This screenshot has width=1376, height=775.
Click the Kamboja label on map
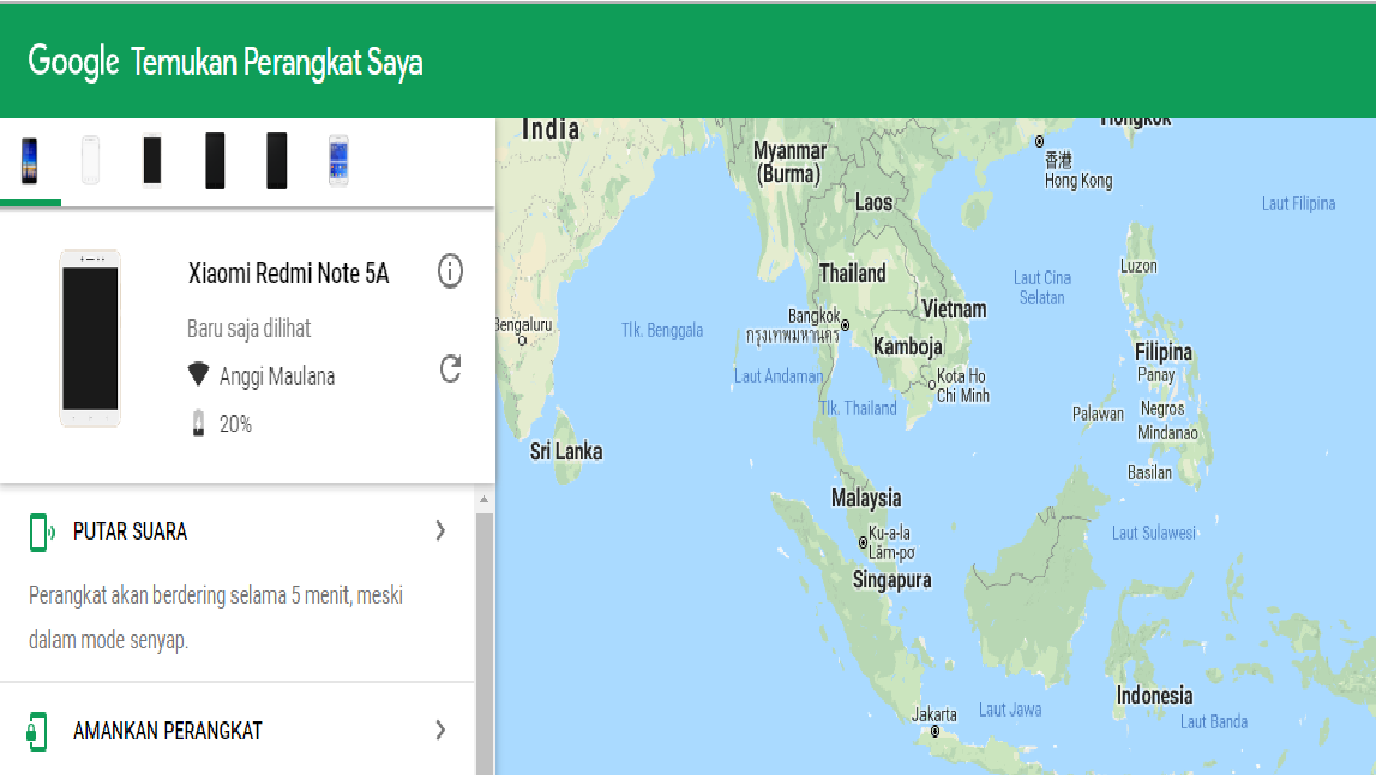pos(908,347)
